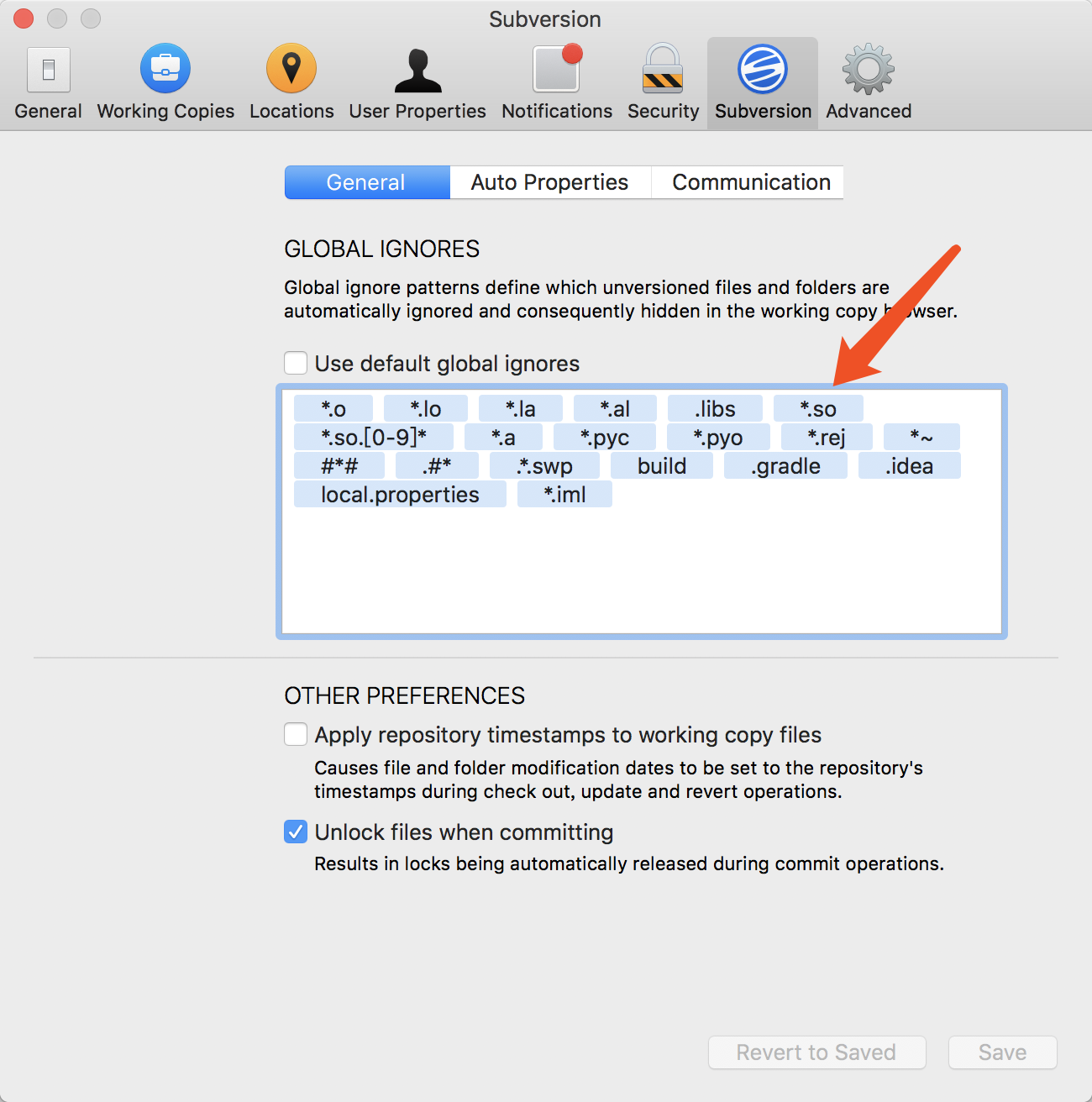This screenshot has height=1102, width=1092.
Task: Select the local.properties ignore token
Action: coord(400,494)
